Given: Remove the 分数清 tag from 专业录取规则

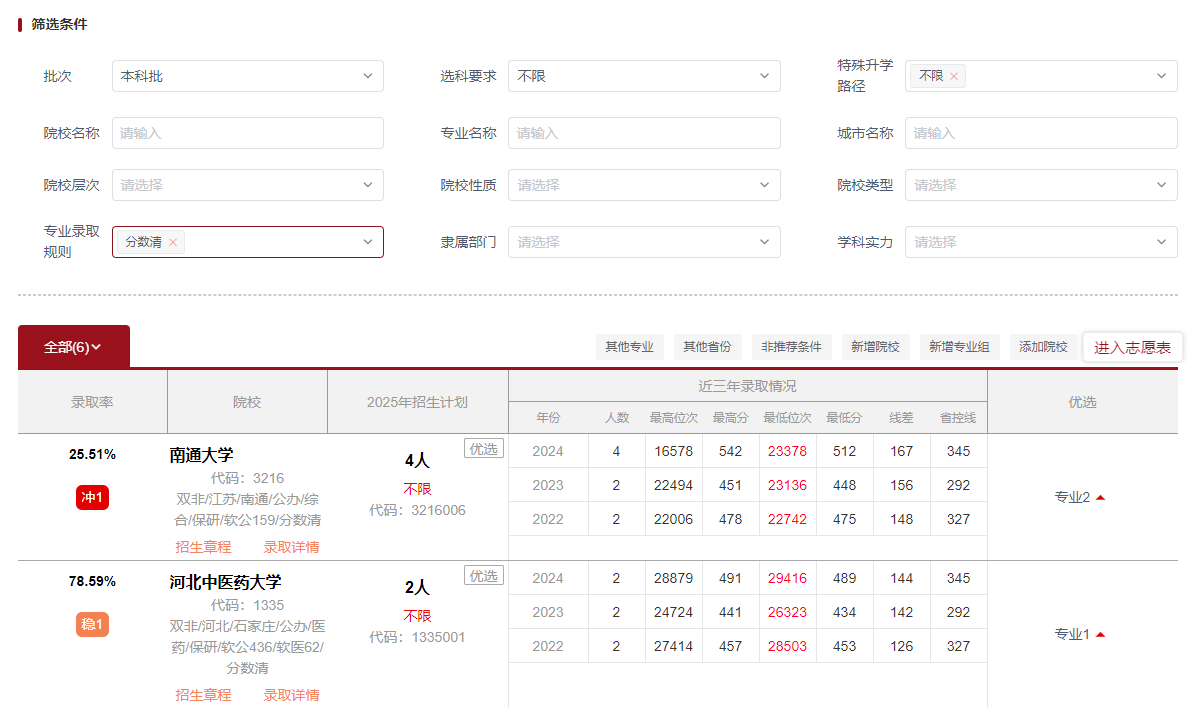Looking at the screenshot, I should pos(173,242).
